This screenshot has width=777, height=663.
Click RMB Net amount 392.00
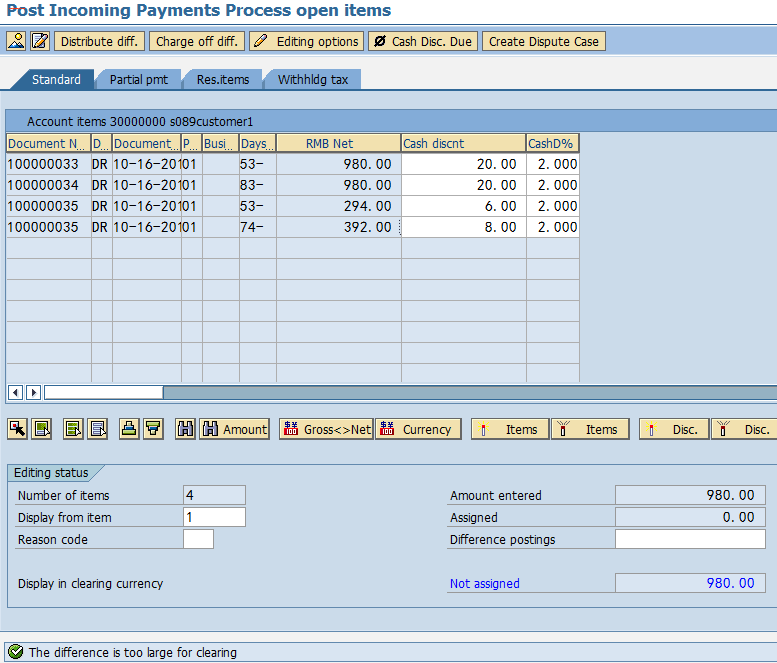tap(338, 227)
